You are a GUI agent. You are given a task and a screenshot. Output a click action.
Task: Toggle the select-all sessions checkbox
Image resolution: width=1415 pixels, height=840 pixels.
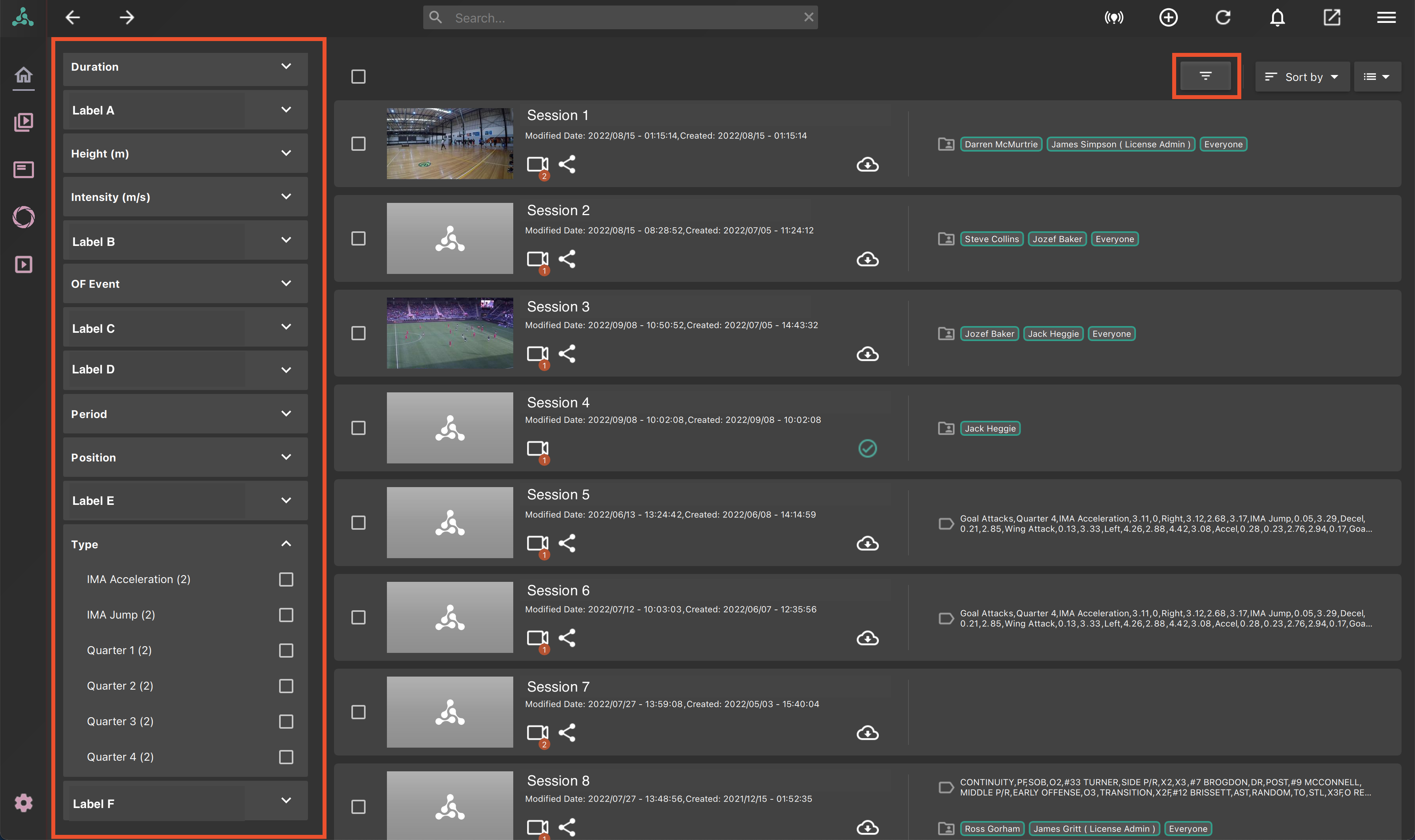358,77
